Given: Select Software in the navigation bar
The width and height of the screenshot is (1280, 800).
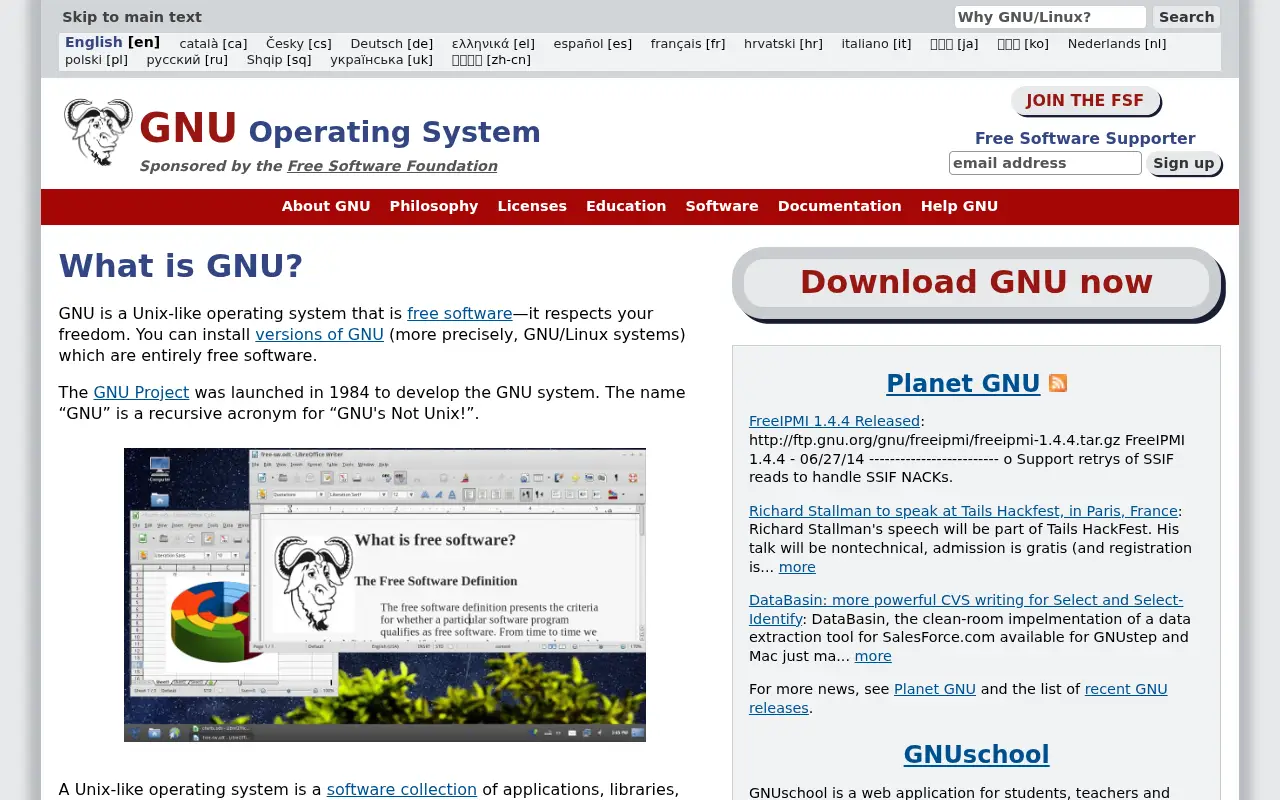Looking at the screenshot, I should [x=722, y=206].
